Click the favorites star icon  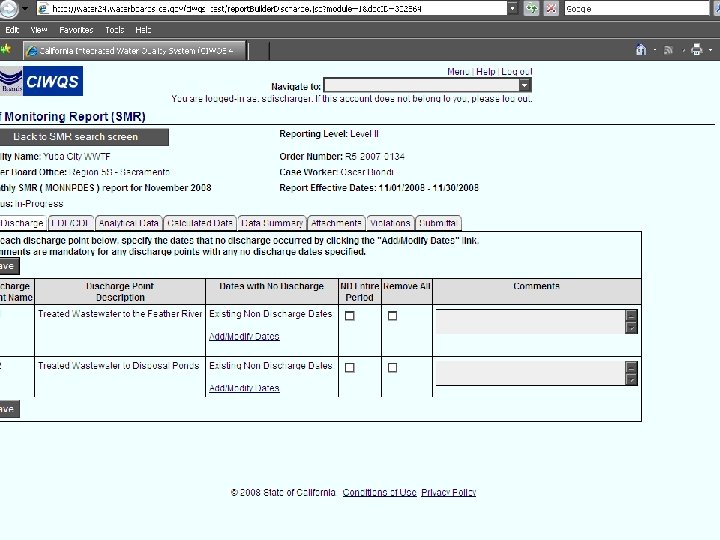tap(5, 49)
